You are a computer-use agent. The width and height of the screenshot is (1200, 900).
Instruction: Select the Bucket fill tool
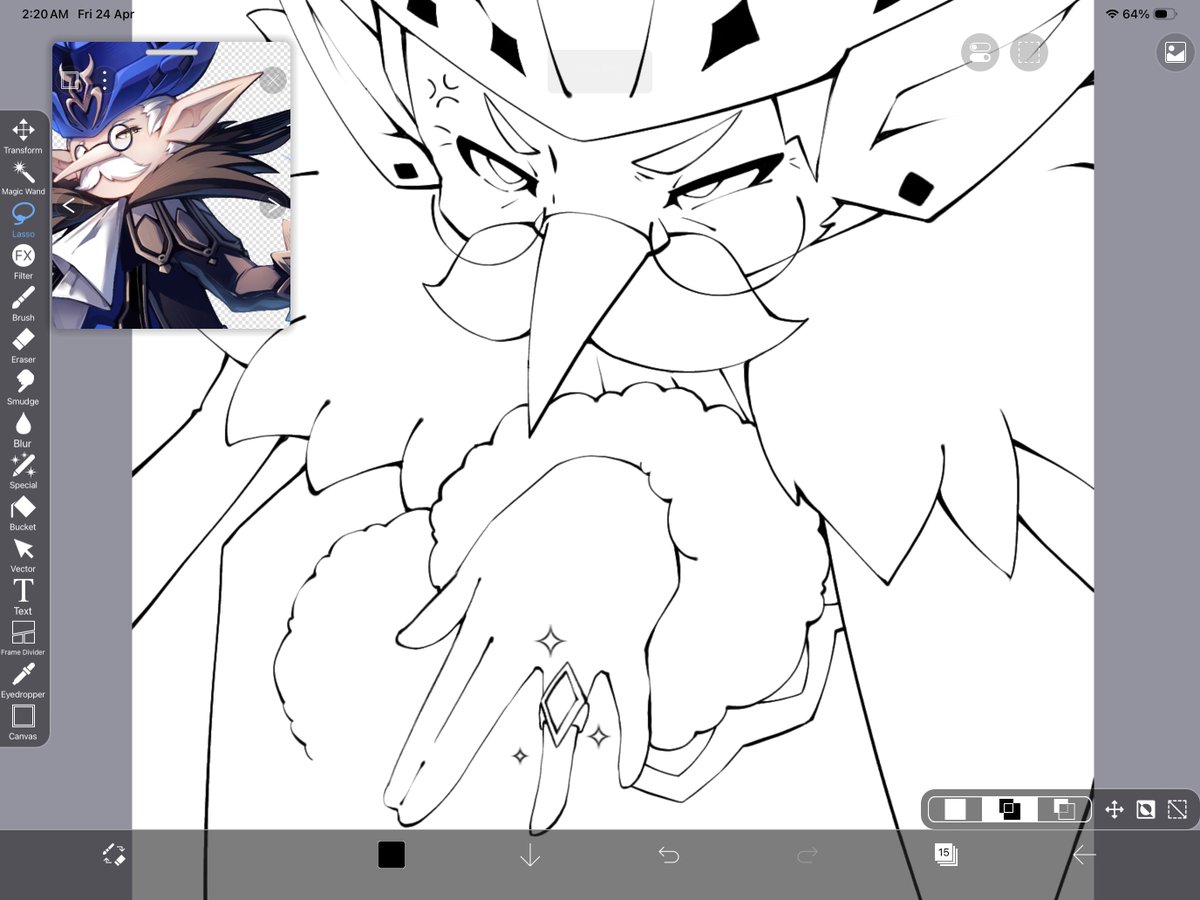click(x=23, y=514)
